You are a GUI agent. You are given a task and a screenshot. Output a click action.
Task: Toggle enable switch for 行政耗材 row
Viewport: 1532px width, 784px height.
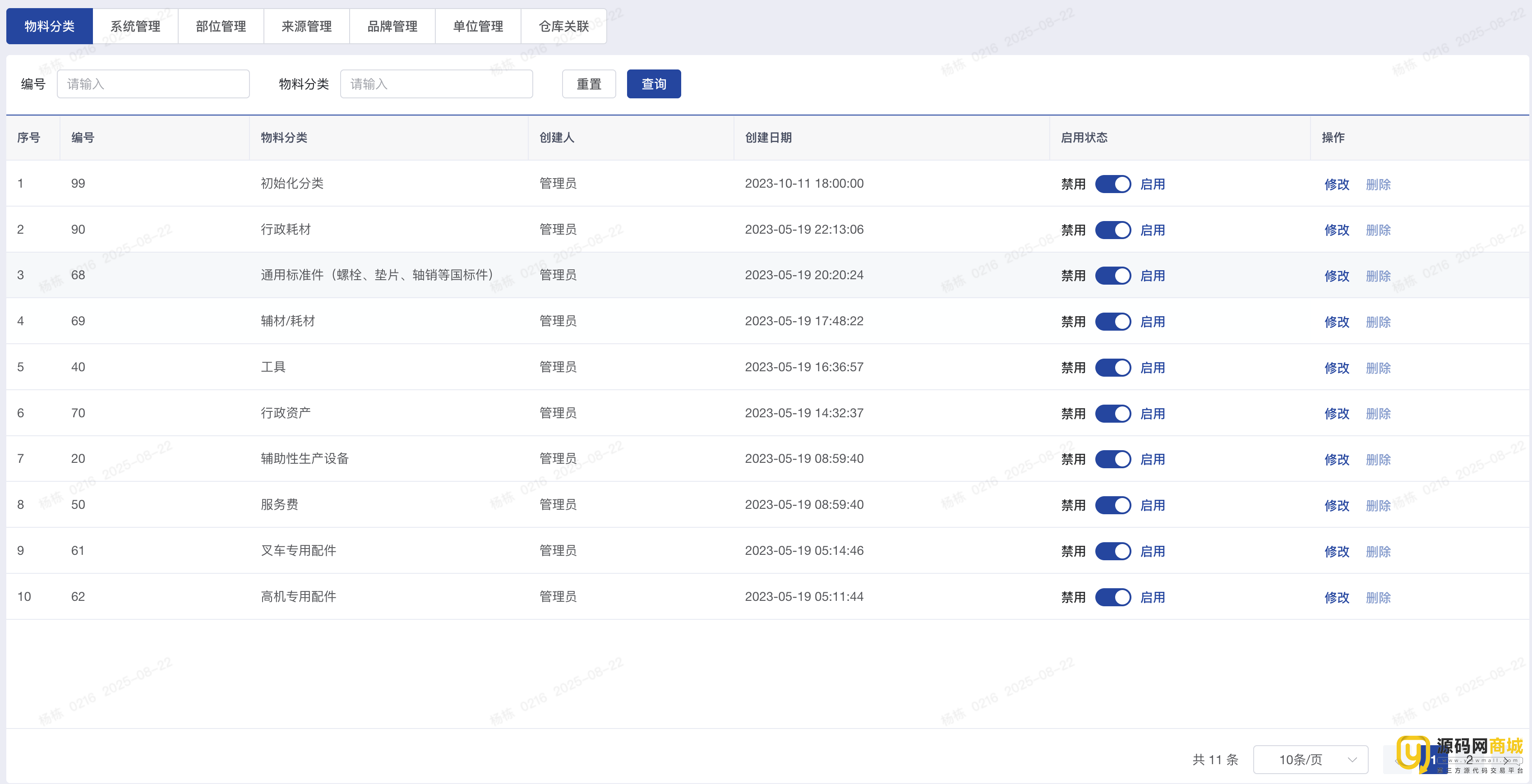(1113, 230)
